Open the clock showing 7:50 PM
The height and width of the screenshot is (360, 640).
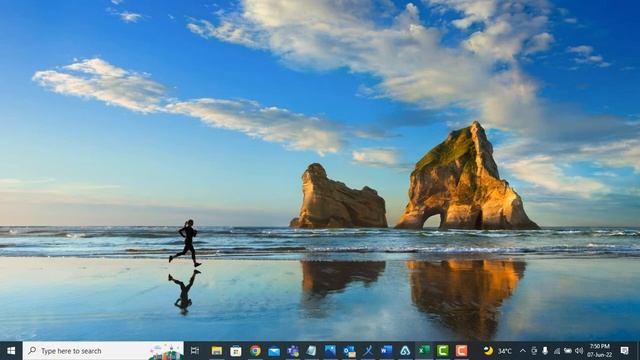[600, 351]
